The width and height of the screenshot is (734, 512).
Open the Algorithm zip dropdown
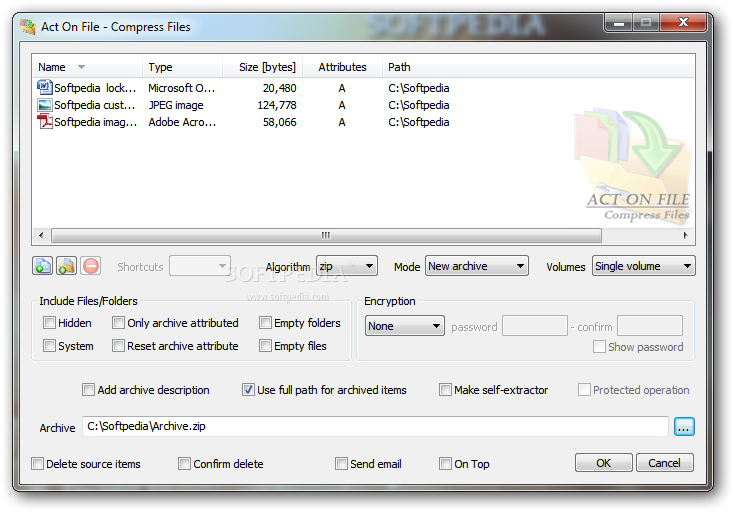tap(347, 266)
